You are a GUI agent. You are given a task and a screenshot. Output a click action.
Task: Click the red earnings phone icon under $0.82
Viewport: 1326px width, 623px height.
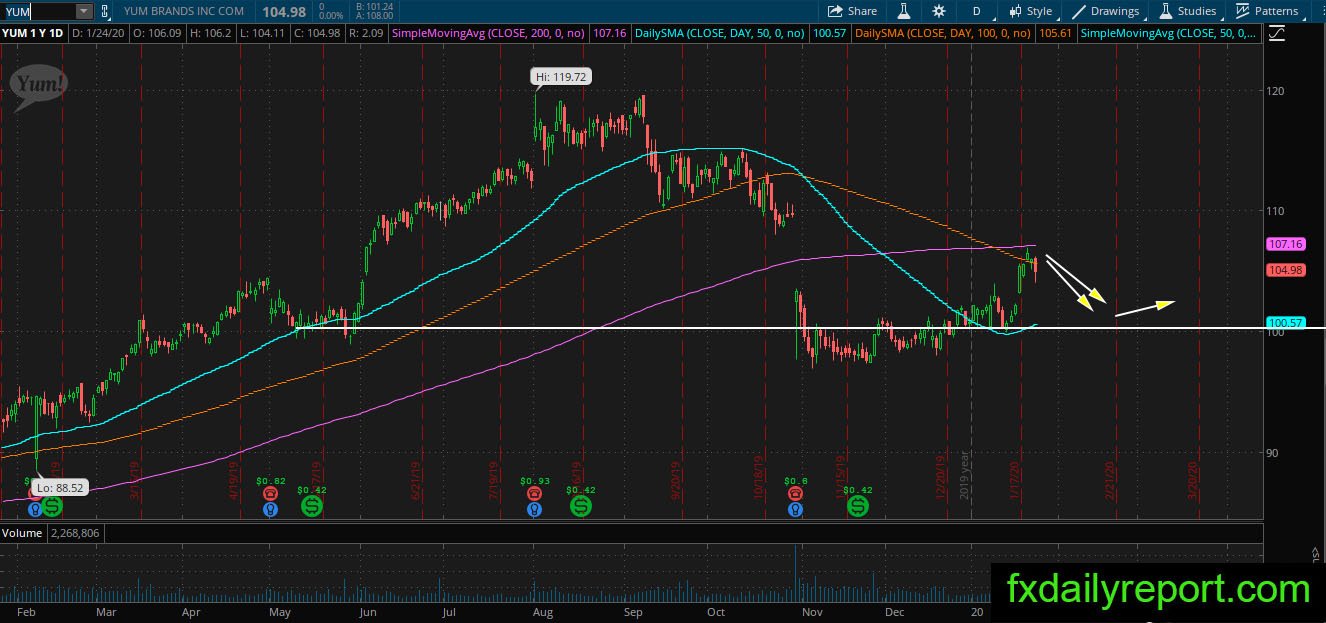269,494
